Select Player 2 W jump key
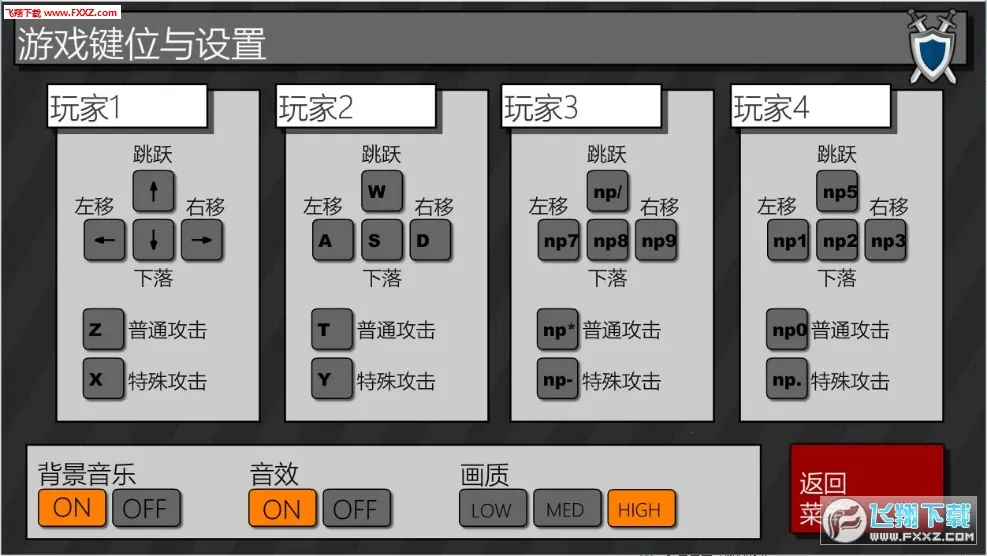 [x=381, y=191]
